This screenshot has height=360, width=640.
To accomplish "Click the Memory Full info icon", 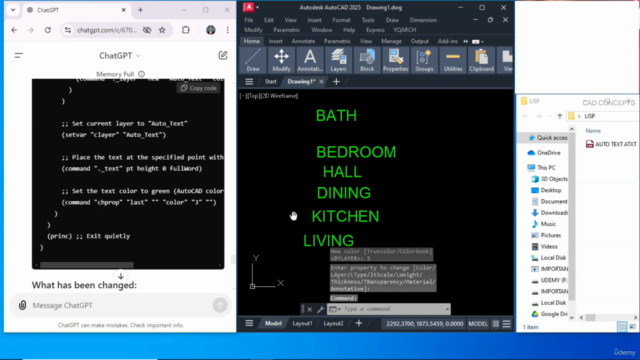I will (x=141, y=74).
